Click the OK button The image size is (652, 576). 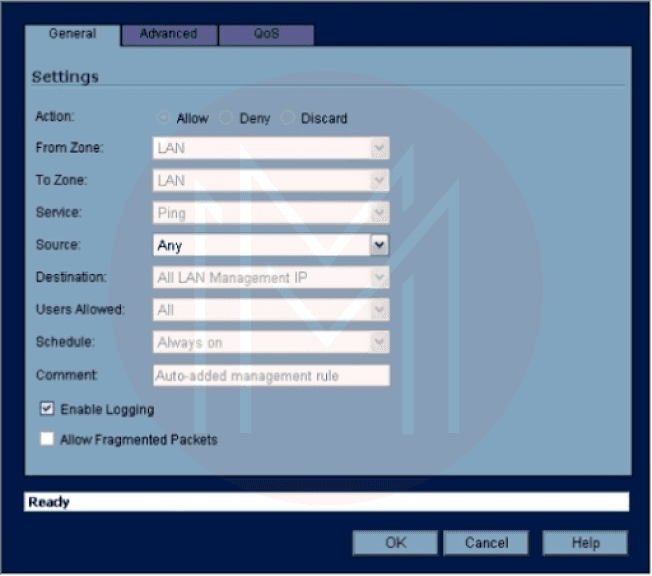(395, 543)
